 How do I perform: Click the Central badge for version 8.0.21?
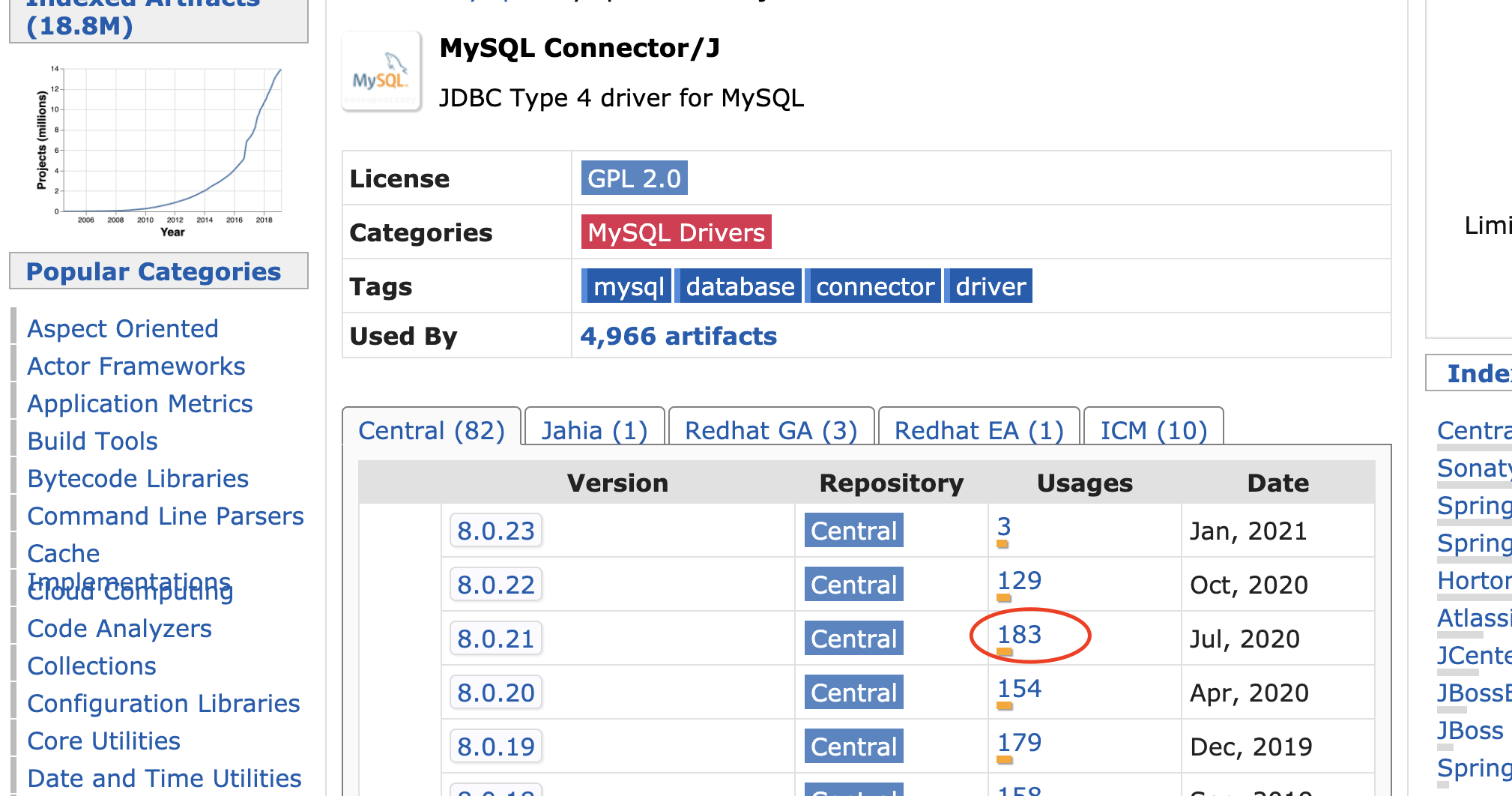[x=853, y=639]
